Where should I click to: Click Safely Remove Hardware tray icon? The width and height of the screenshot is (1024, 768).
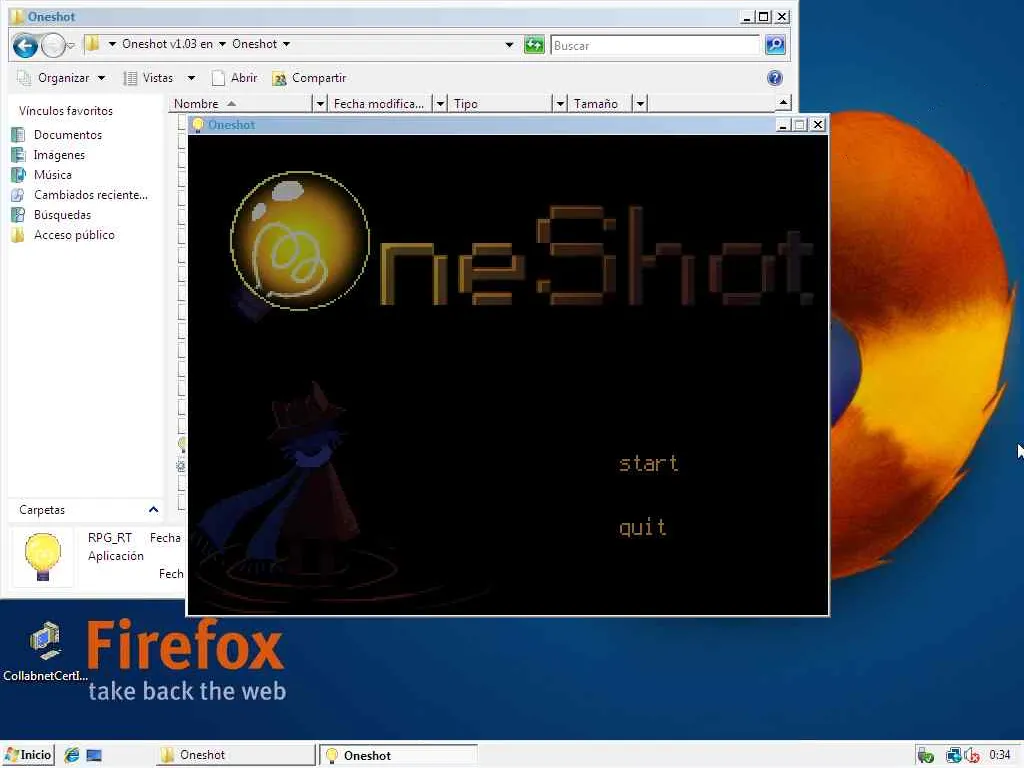(925, 756)
